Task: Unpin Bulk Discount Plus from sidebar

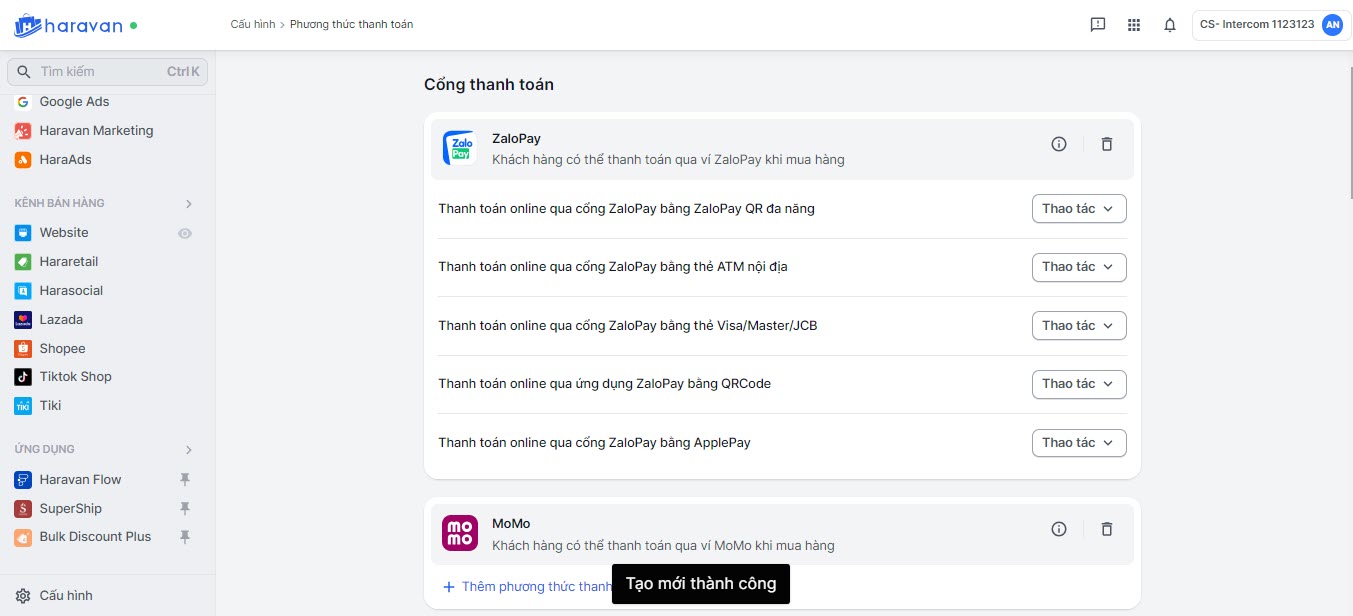Action: 185,537
